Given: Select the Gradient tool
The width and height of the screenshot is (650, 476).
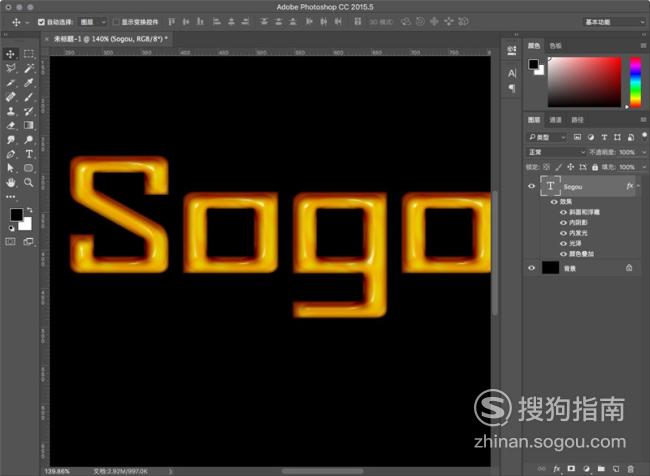Looking at the screenshot, I should [x=29, y=125].
